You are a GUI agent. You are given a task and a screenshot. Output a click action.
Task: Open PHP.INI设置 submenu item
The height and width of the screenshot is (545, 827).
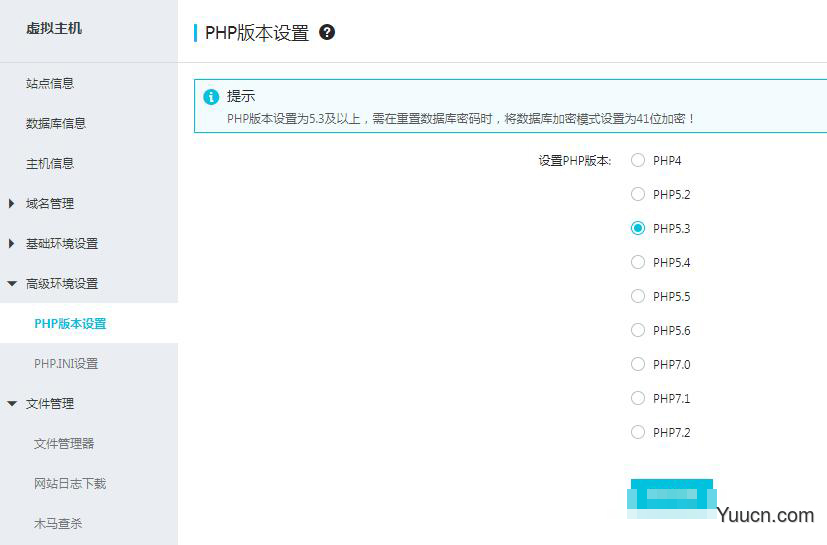coord(66,364)
